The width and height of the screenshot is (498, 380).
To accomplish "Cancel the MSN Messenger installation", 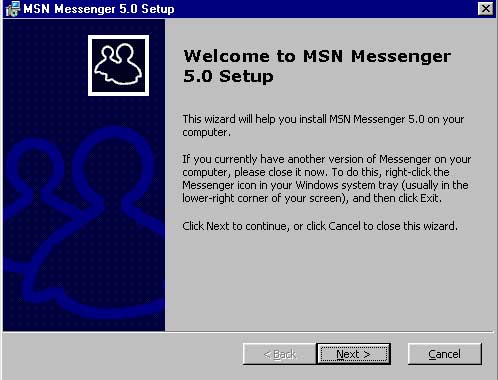I will (x=445, y=354).
